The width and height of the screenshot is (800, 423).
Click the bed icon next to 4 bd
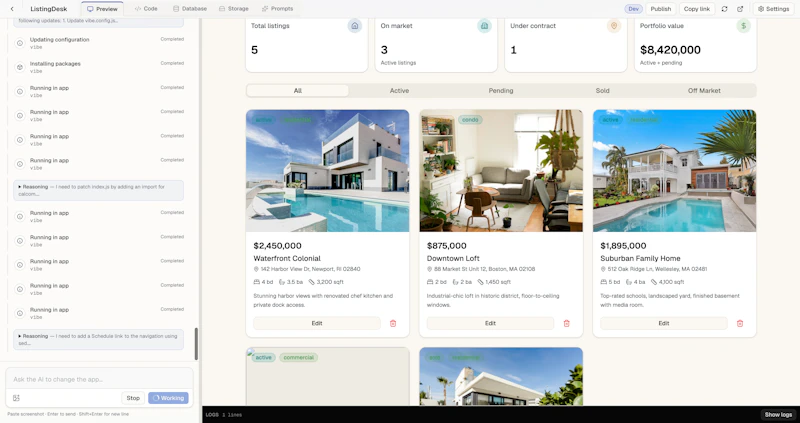coord(257,282)
